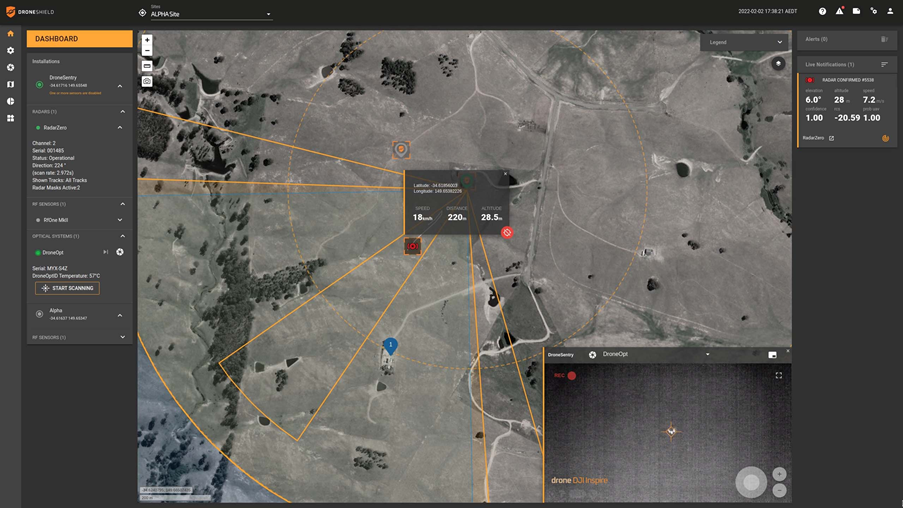903x508 pixels.
Task: Open the map layers round button
Action: pos(778,63)
